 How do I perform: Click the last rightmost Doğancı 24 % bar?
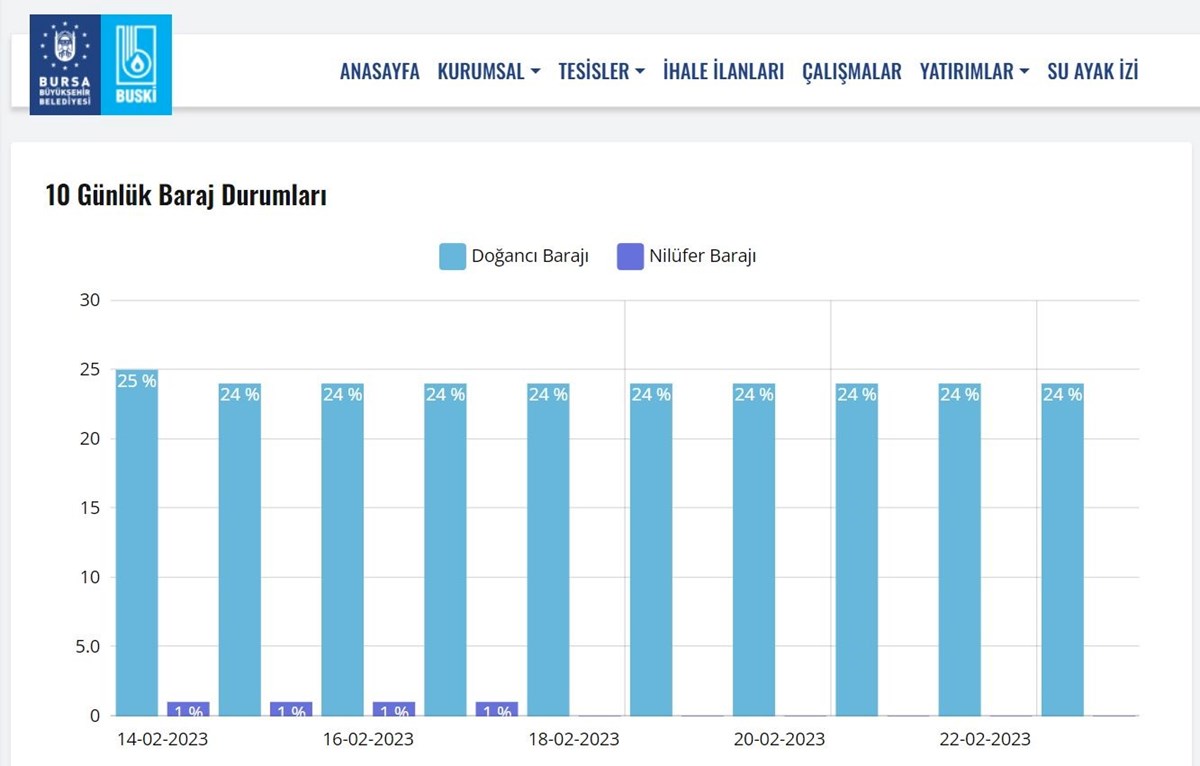click(x=1062, y=550)
